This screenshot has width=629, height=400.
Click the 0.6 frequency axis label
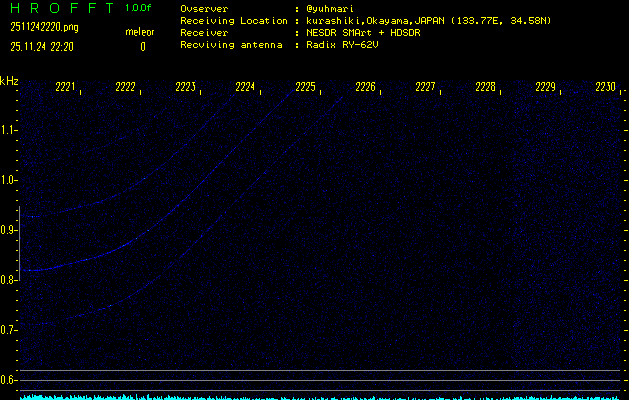click(9, 380)
